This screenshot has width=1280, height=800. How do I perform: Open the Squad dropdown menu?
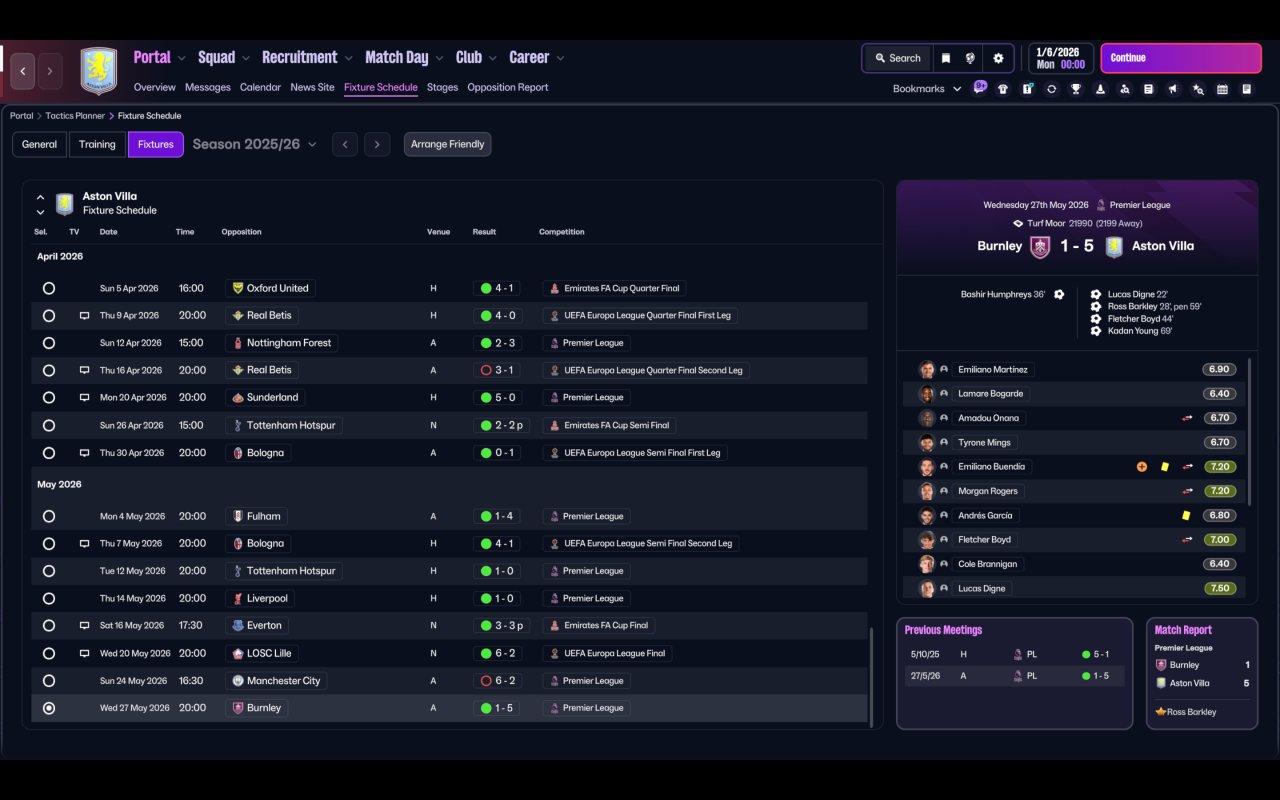pyautogui.click(x=225, y=58)
